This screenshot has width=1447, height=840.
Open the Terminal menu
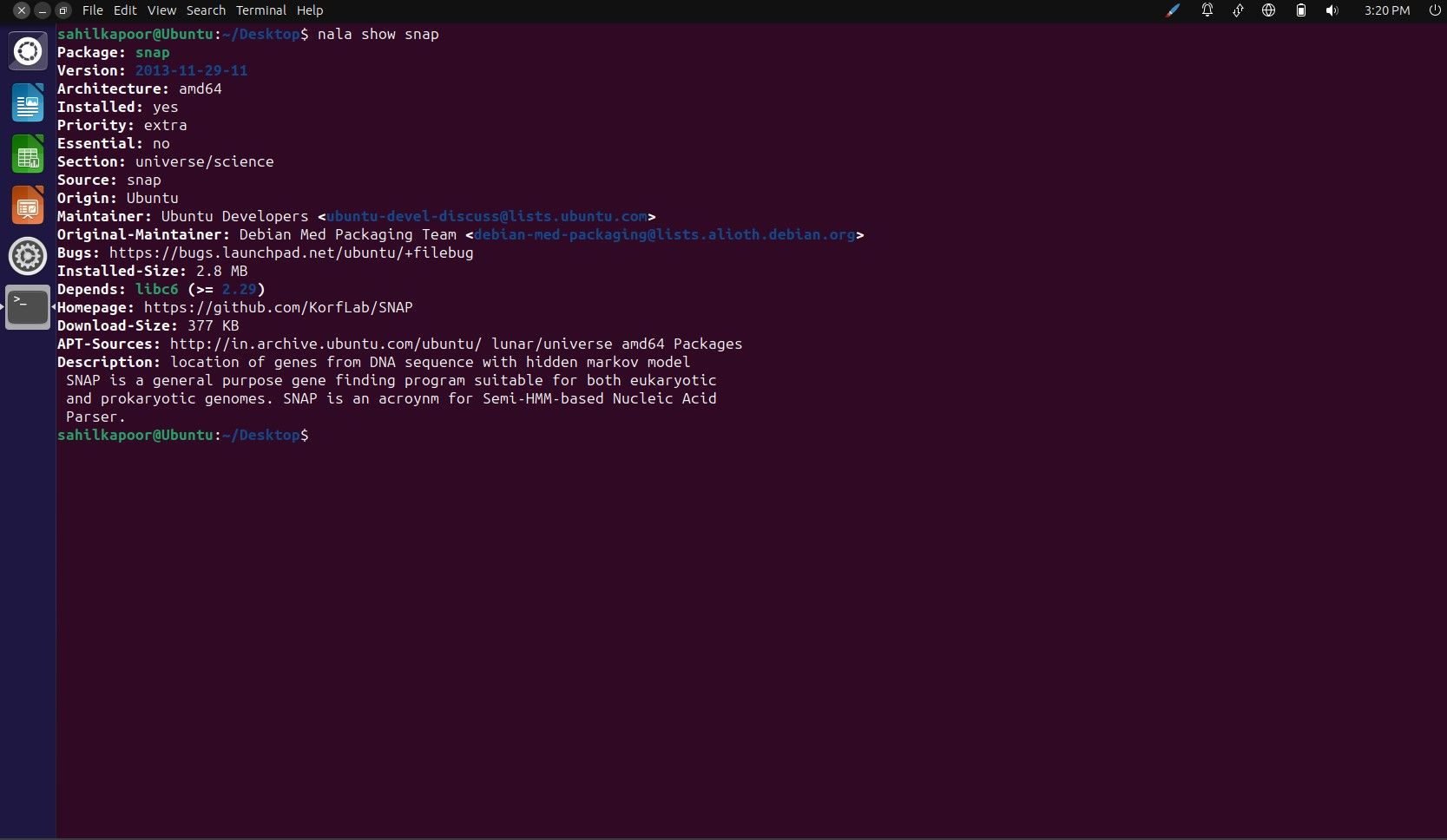click(x=261, y=10)
